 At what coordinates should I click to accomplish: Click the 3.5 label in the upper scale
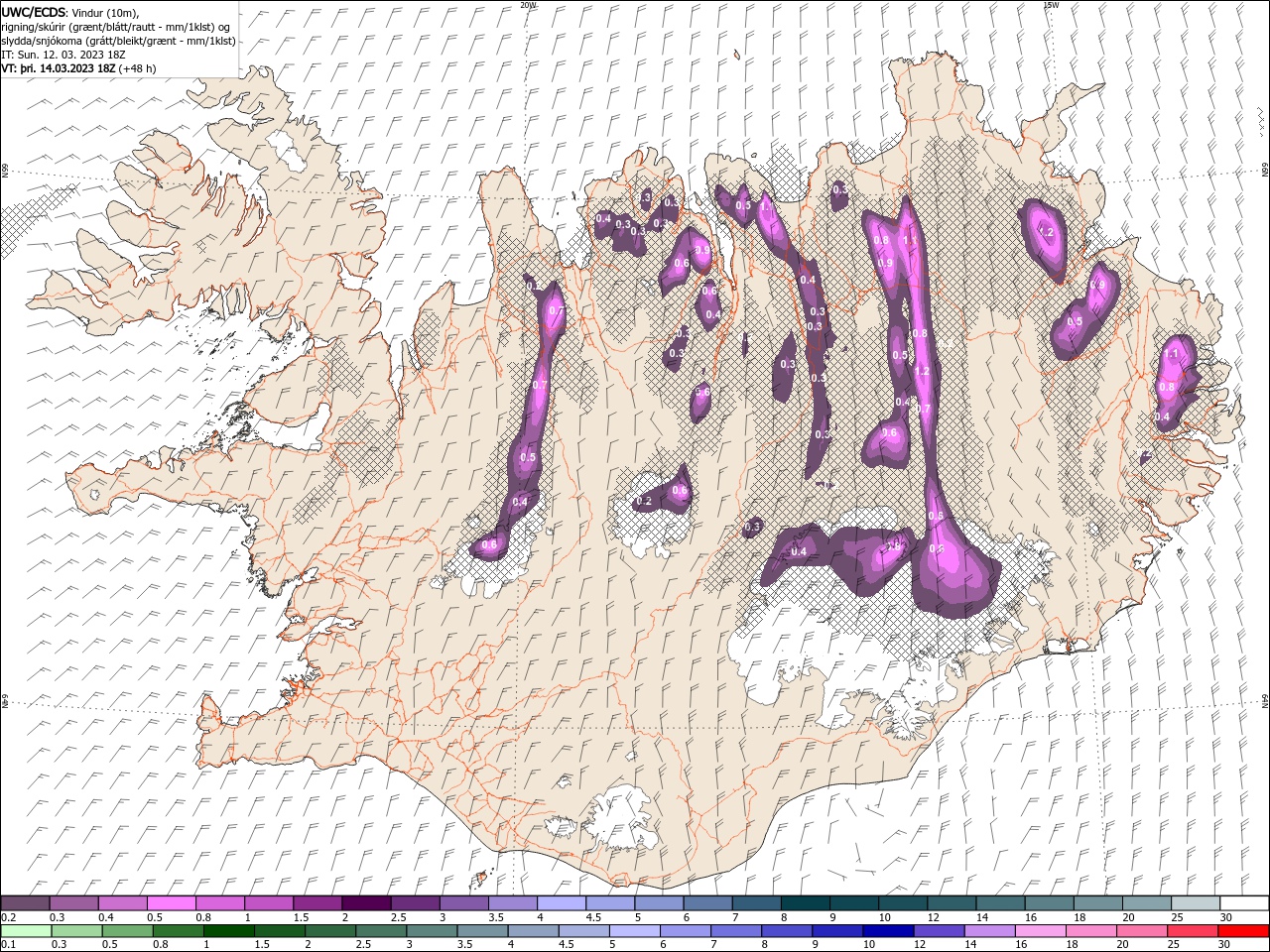pos(496,917)
